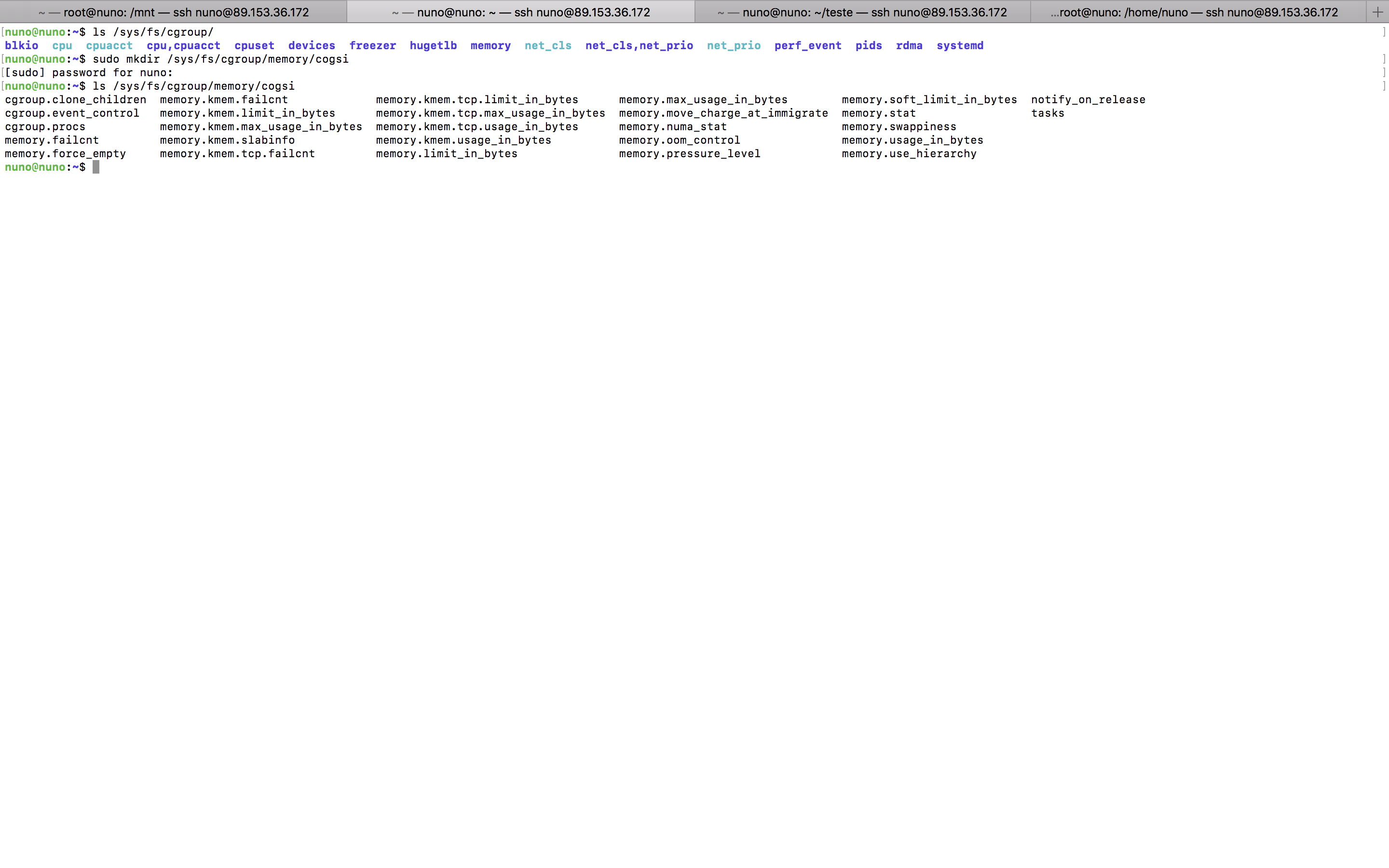The height and width of the screenshot is (868, 1389).
Task: Click the freezer directory entry
Action: click(x=372, y=45)
